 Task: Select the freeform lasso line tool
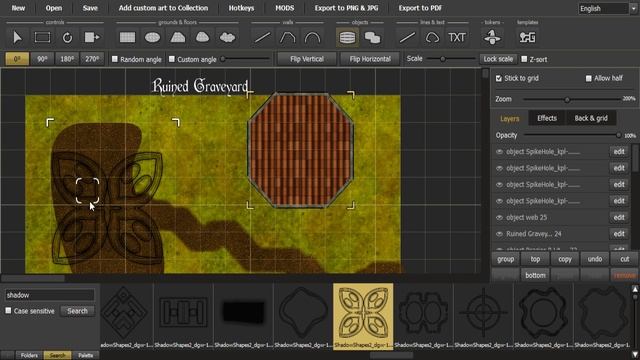(x=432, y=38)
